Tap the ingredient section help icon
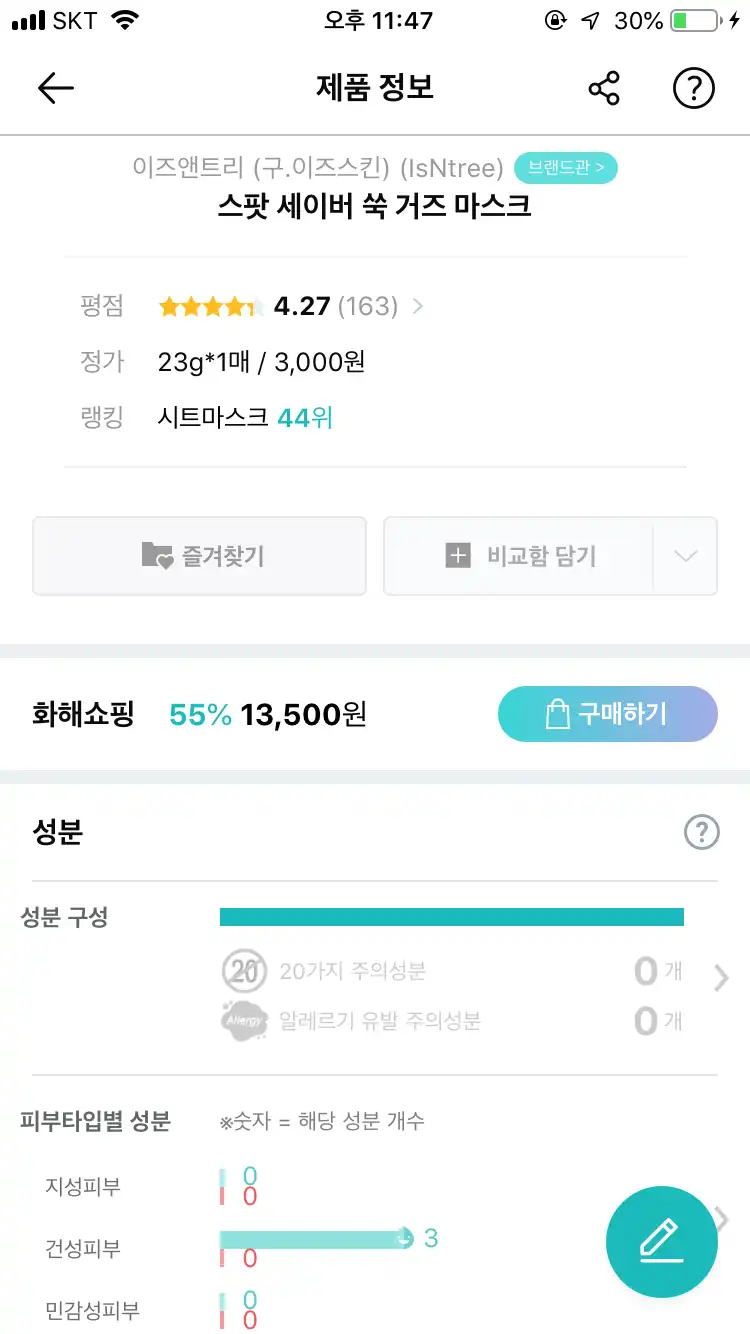Screen dimensions: 750x1334 pos(701,831)
